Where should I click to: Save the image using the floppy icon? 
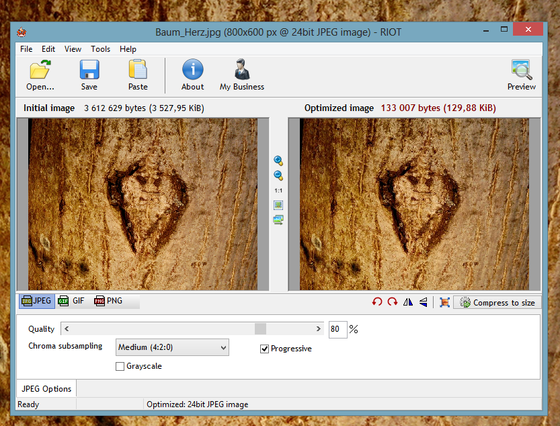[89, 69]
